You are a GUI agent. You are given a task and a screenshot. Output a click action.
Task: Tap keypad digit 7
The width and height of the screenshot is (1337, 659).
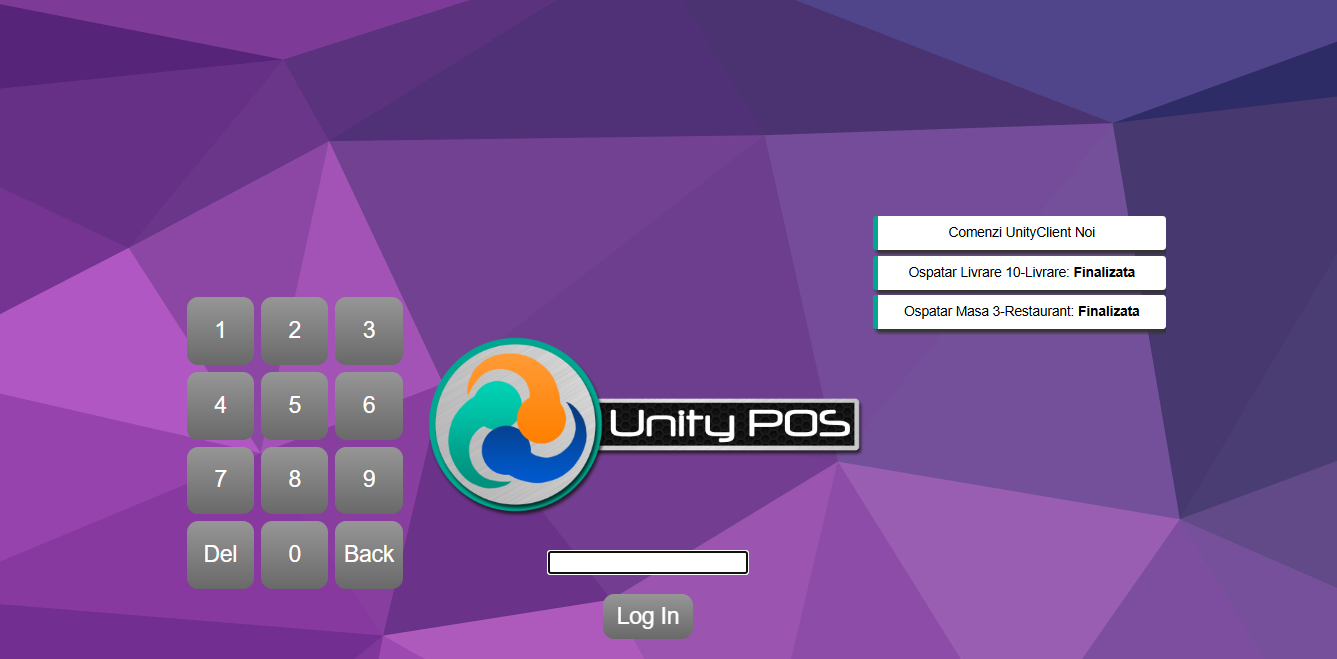pos(220,480)
